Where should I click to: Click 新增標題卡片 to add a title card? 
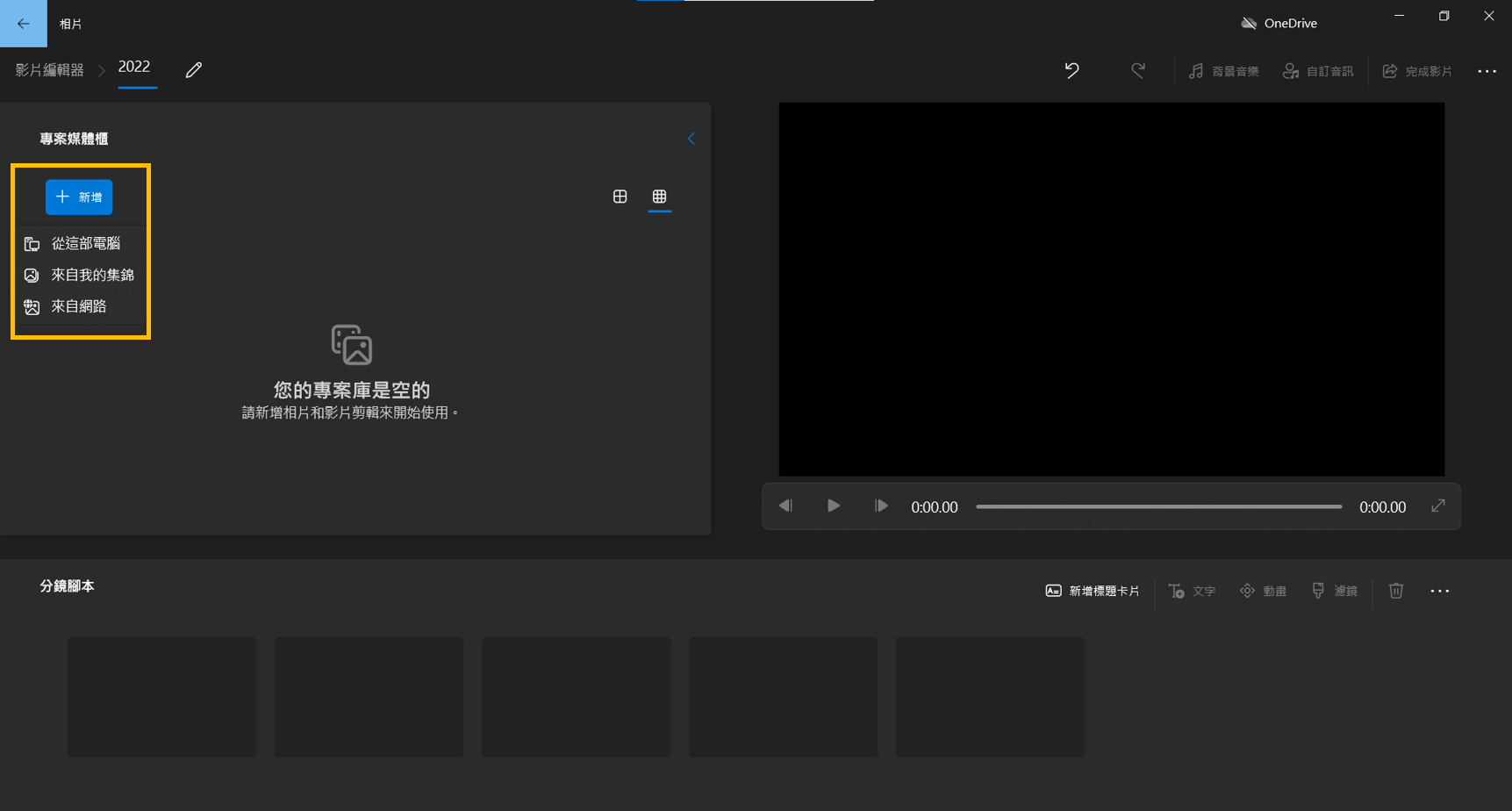(1093, 592)
